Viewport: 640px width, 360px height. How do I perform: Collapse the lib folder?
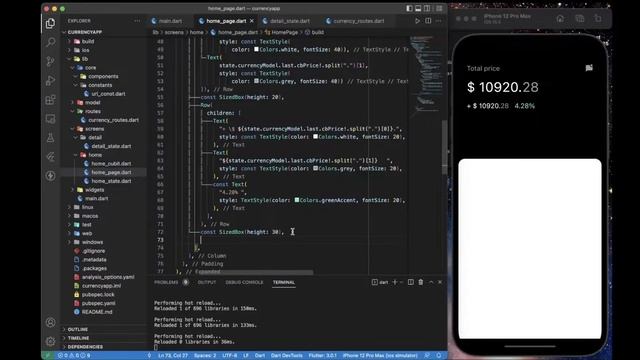(x=85, y=59)
